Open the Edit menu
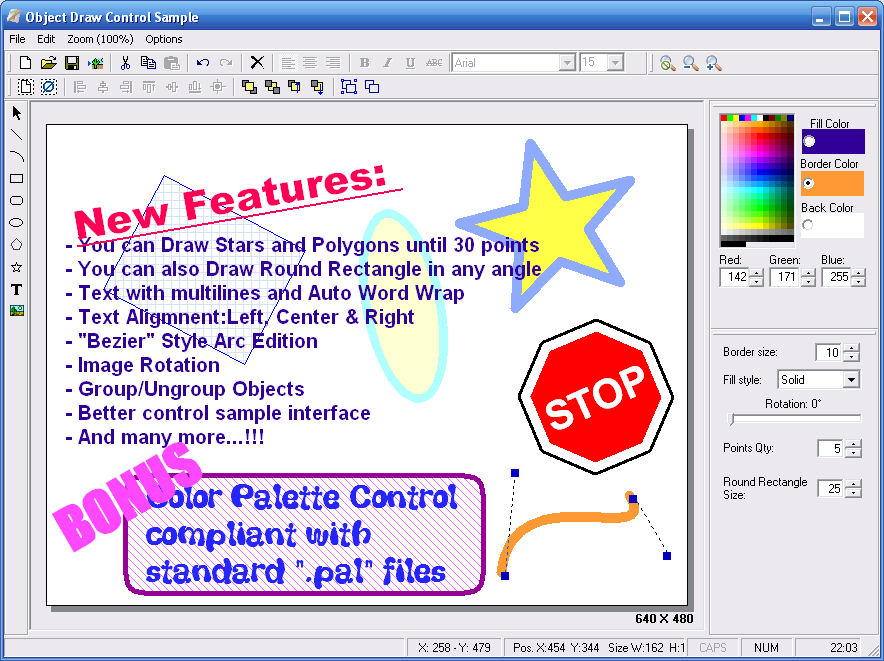 (46, 39)
